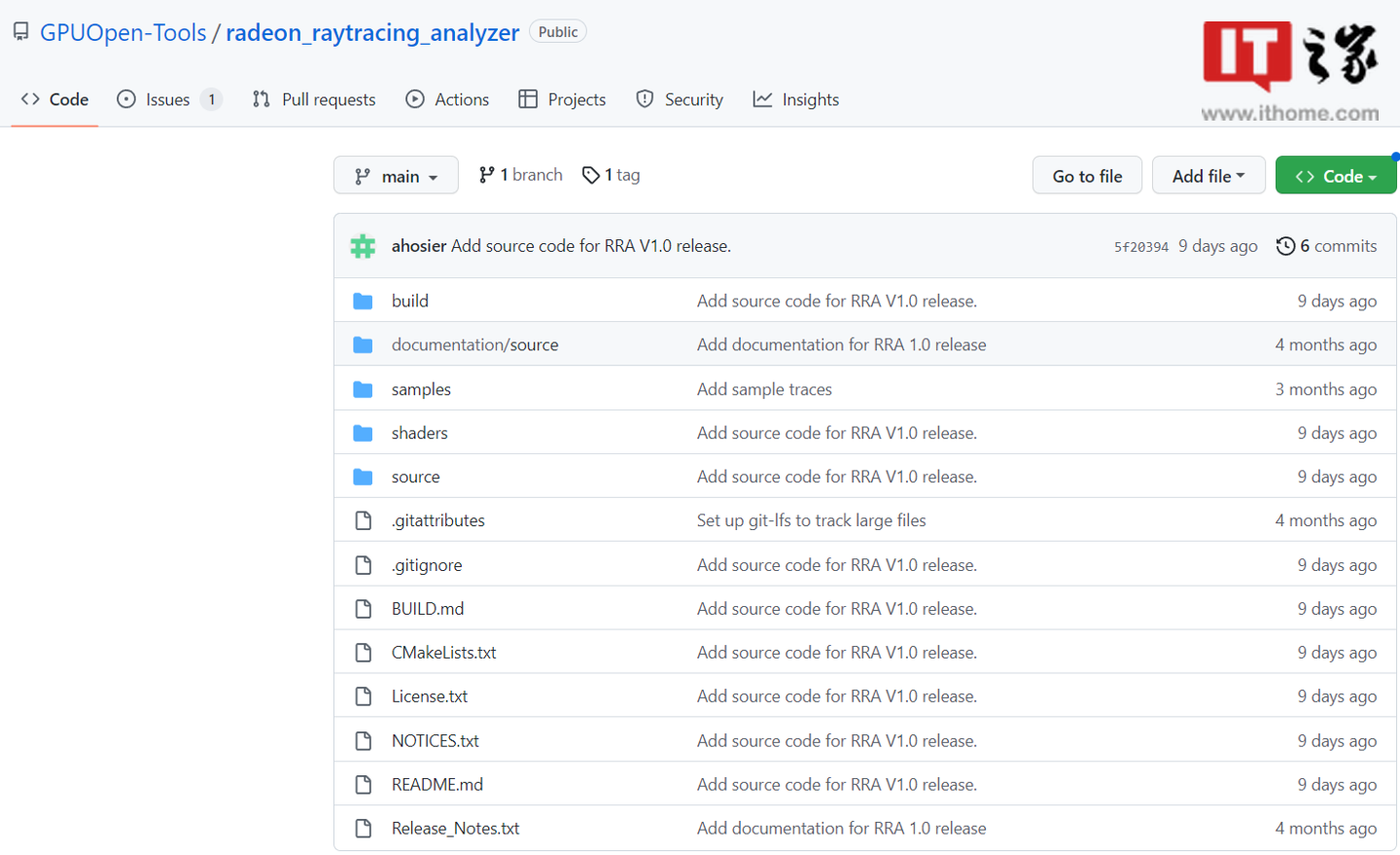Open the NOTICES.txt file
The height and width of the screenshot is (855, 1400).
(436, 741)
